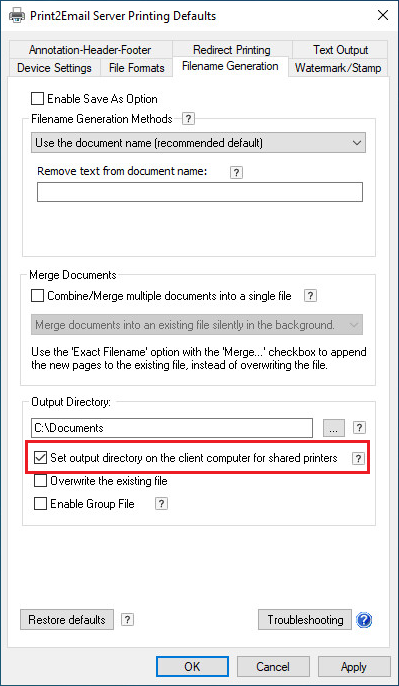Switch to Annotation-Header-Footer tab
Viewport: 399px width, 686px height.
tap(90, 50)
